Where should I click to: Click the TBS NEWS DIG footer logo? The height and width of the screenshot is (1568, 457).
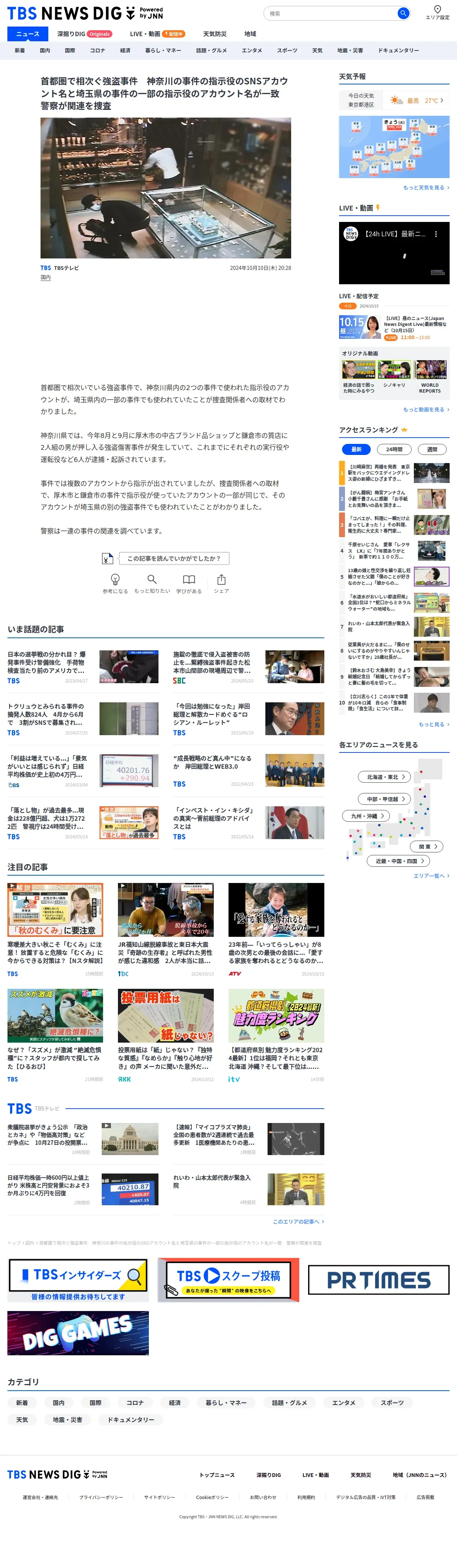[x=57, y=1474]
